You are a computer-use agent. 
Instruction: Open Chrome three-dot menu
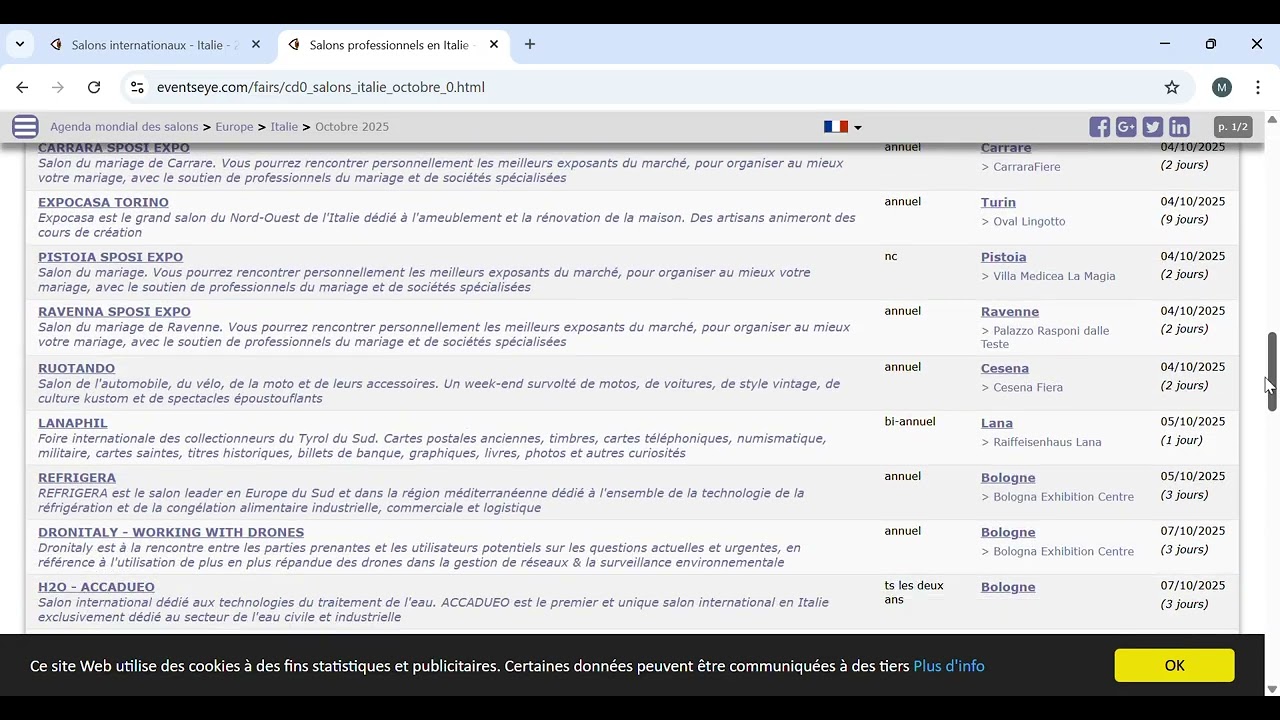tap(1258, 87)
